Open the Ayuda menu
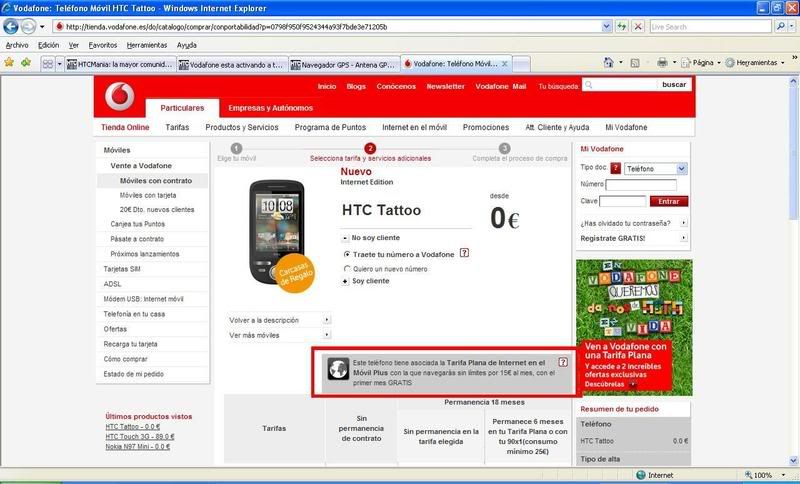 point(187,45)
